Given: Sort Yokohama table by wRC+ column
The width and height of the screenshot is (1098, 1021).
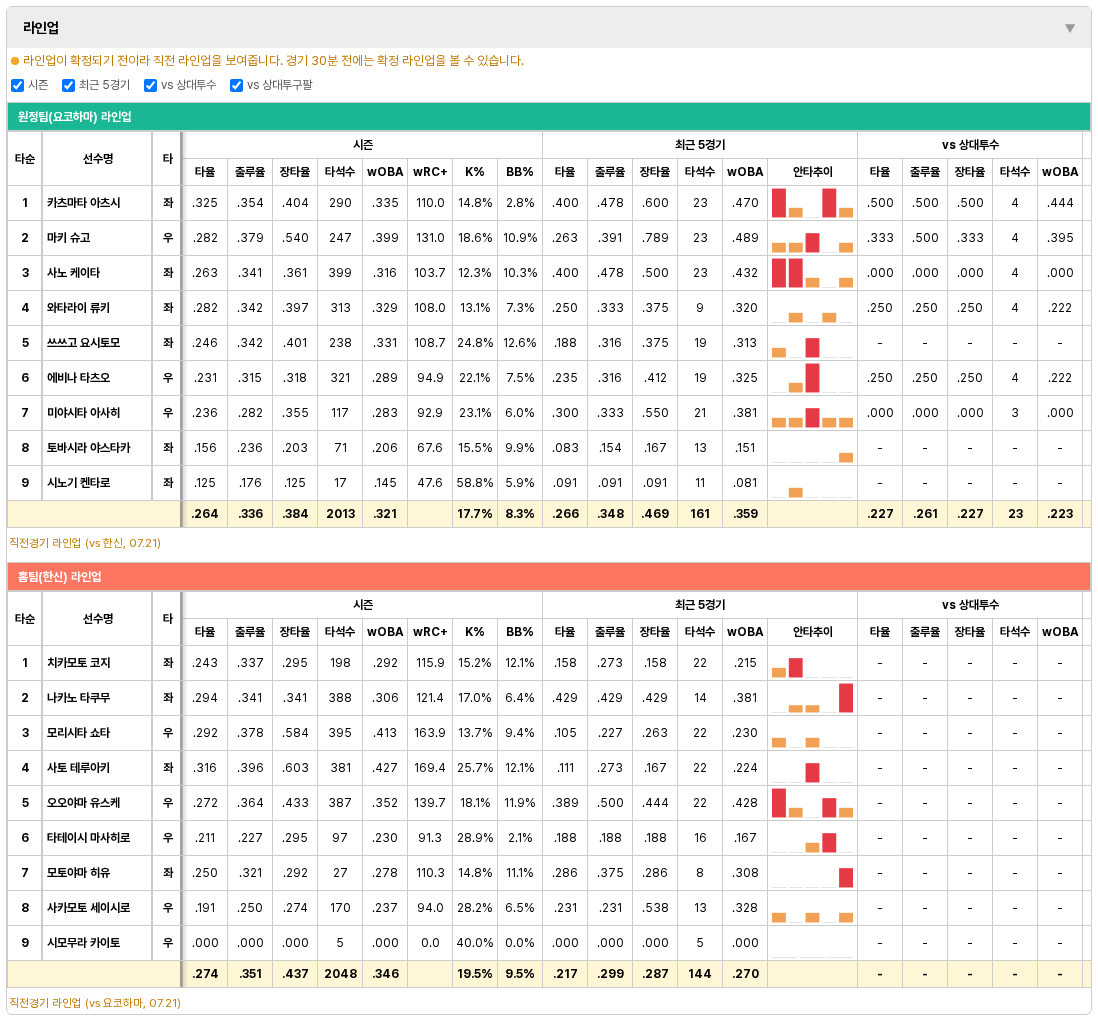Looking at the screenshot, I should click(x=429, y=172).
